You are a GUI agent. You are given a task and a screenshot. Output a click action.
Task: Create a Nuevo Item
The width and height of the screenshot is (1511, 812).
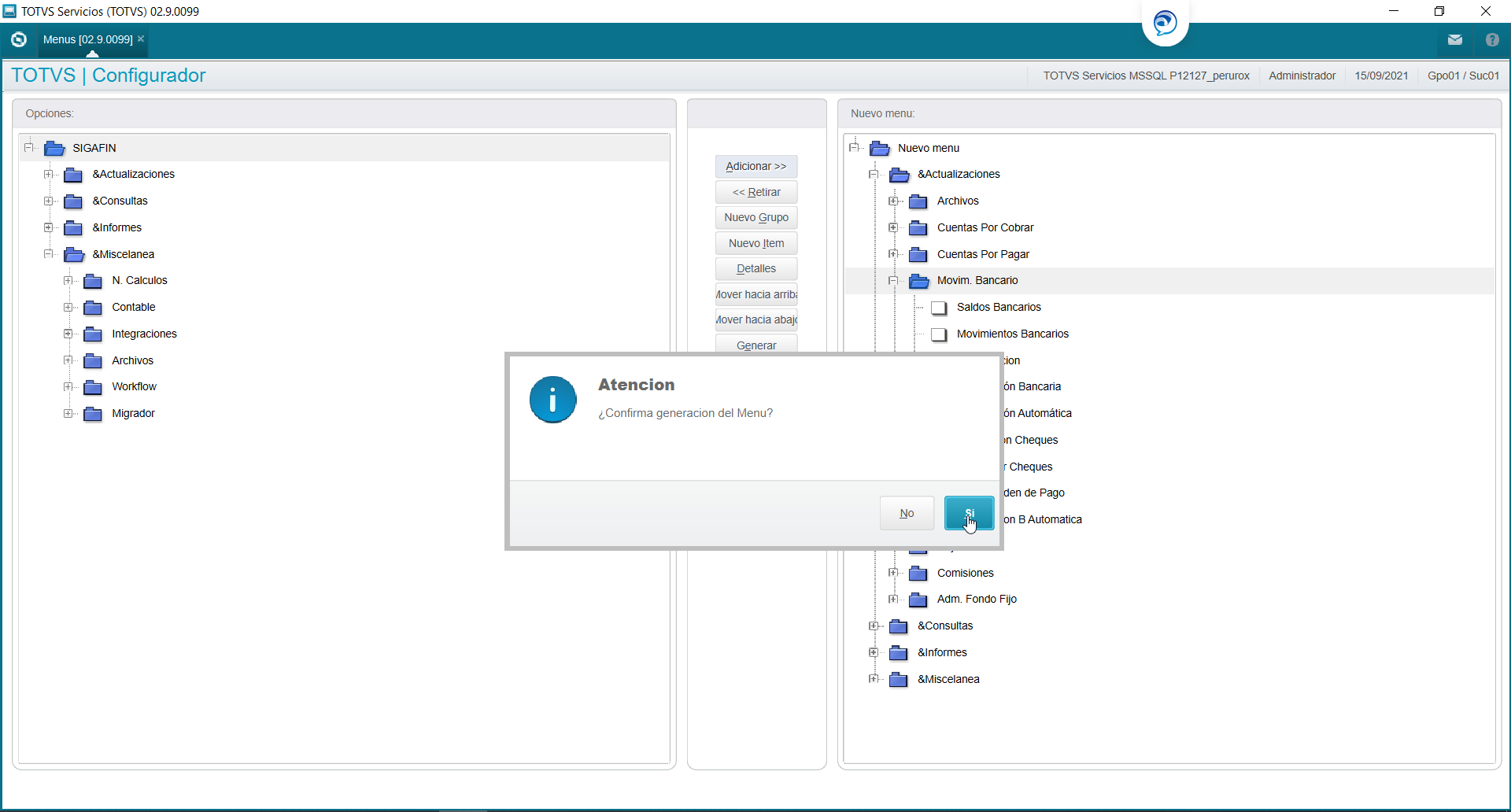[756, 243]
